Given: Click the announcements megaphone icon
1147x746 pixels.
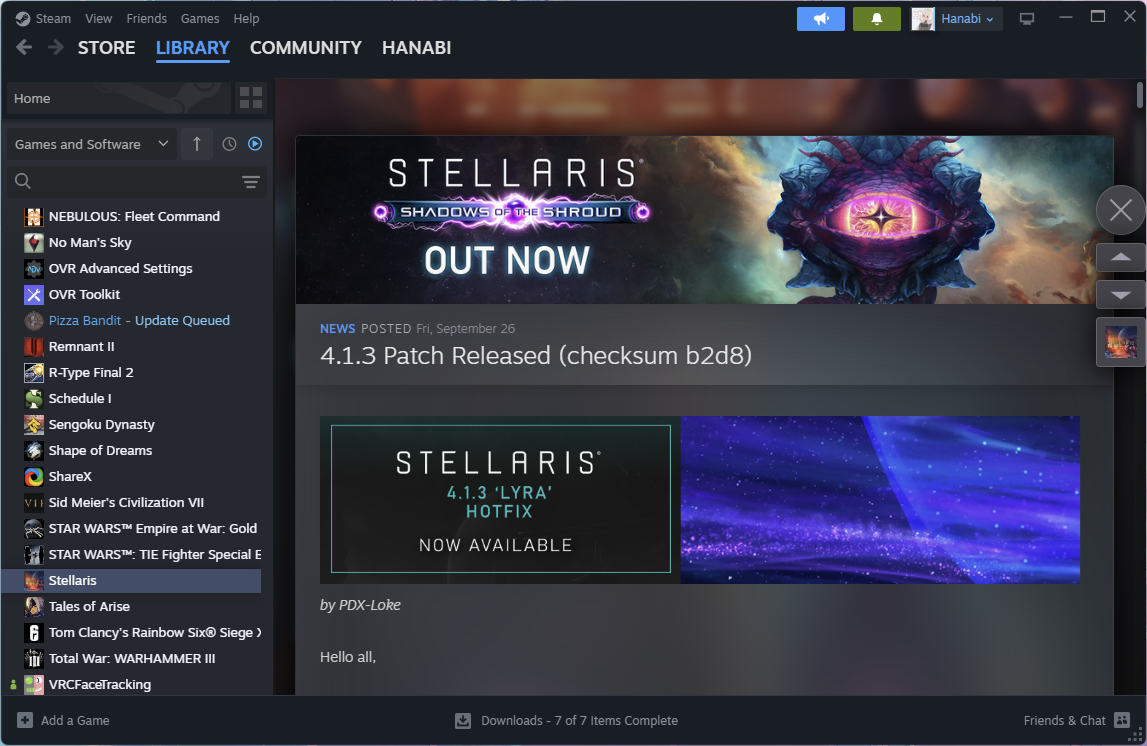Looking at the screenshot, I should tap(820, 19).
